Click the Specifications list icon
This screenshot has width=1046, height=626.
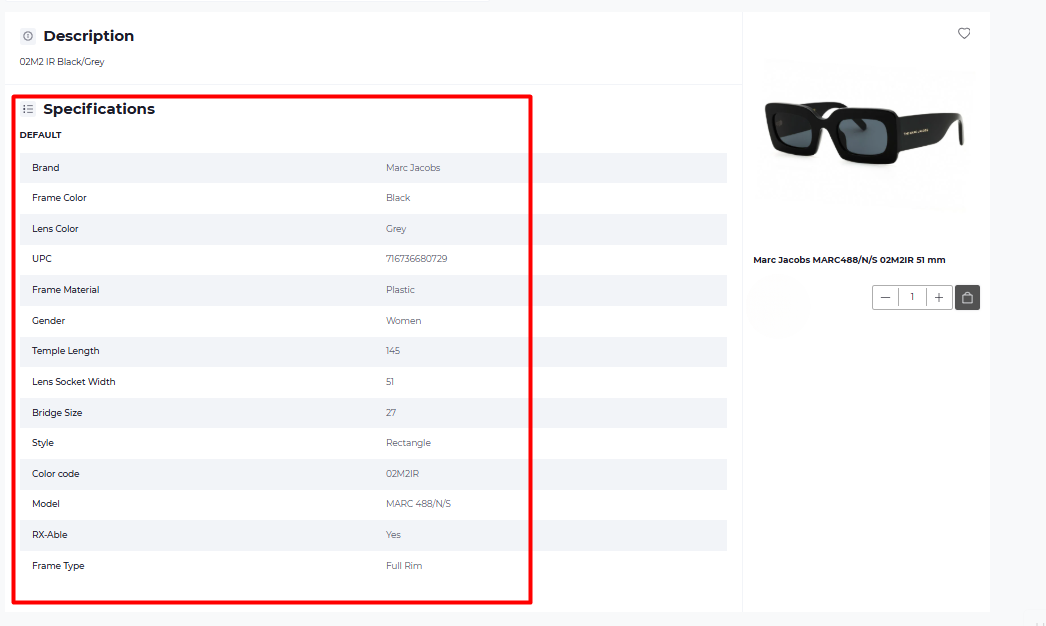coord(27,109)
